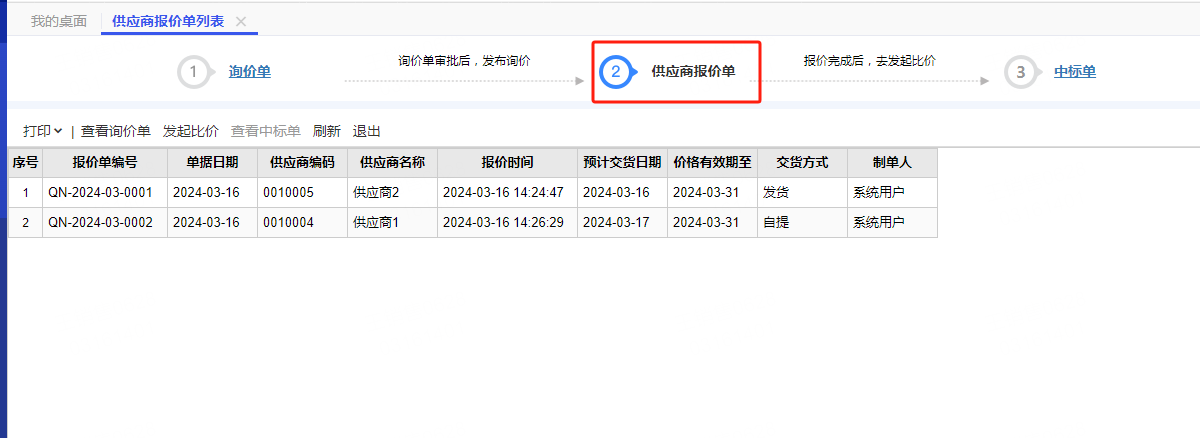Click 退出 in the toolbar
Screen dimensions: 1200x438
pos(367,131)
